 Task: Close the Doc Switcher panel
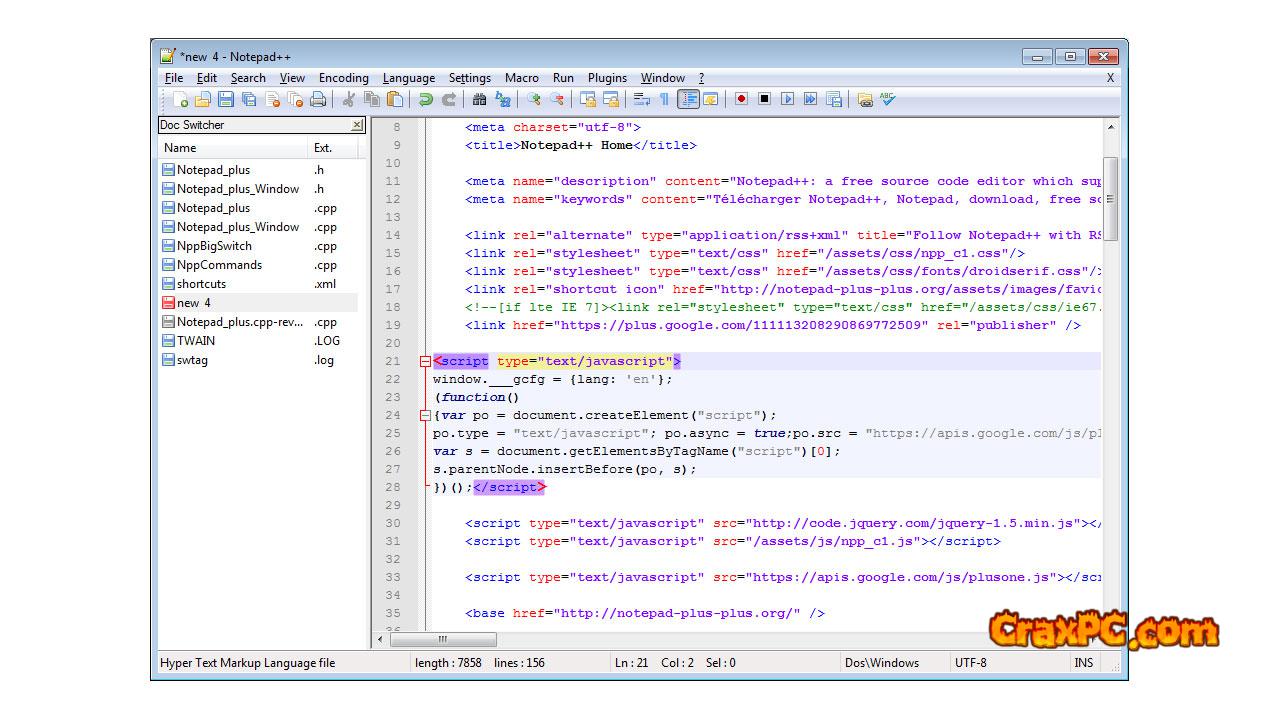pyautogui.click(x=357, y=125)
